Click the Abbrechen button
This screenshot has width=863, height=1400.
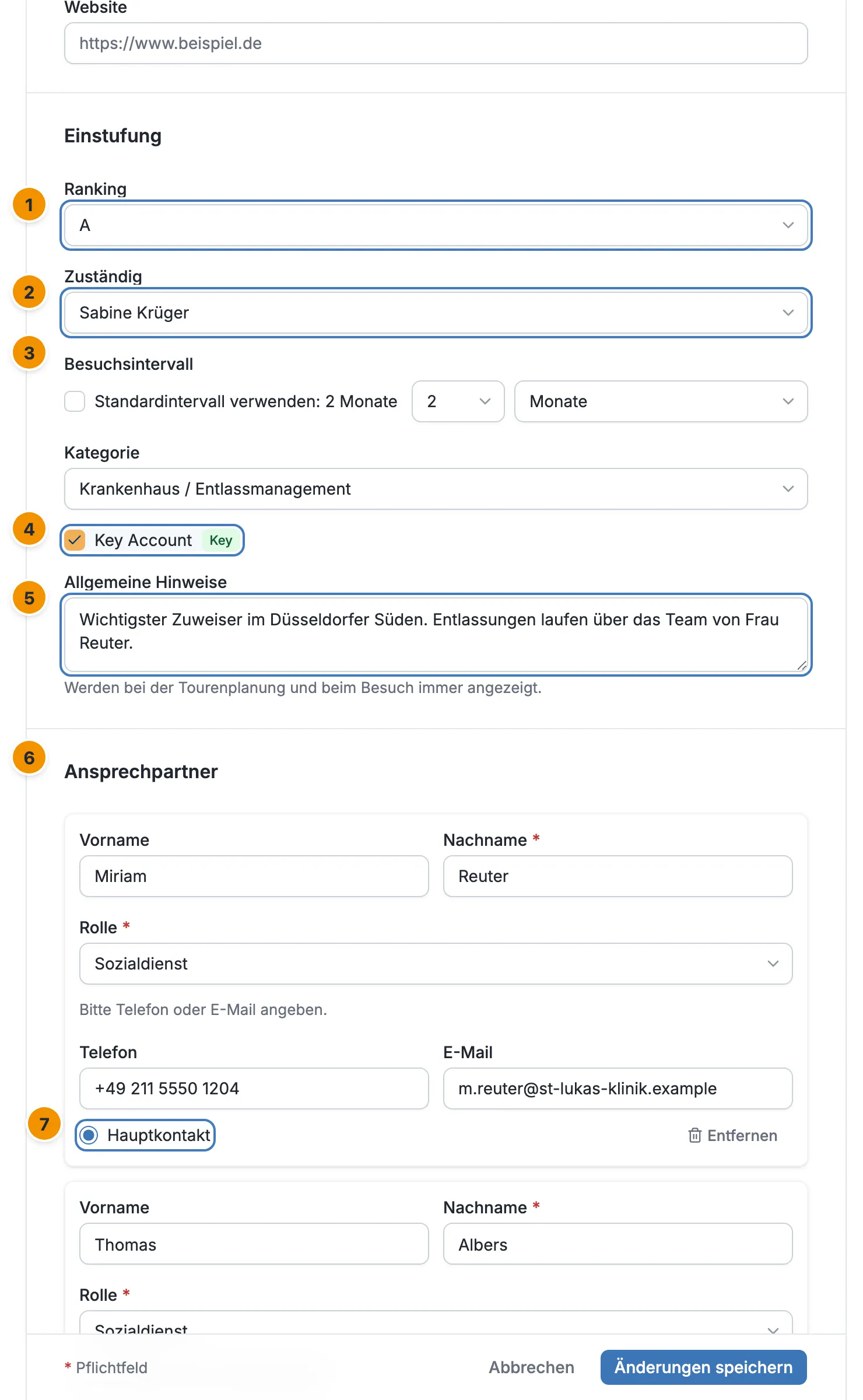pyautogui.click(x=531, y=1367)
